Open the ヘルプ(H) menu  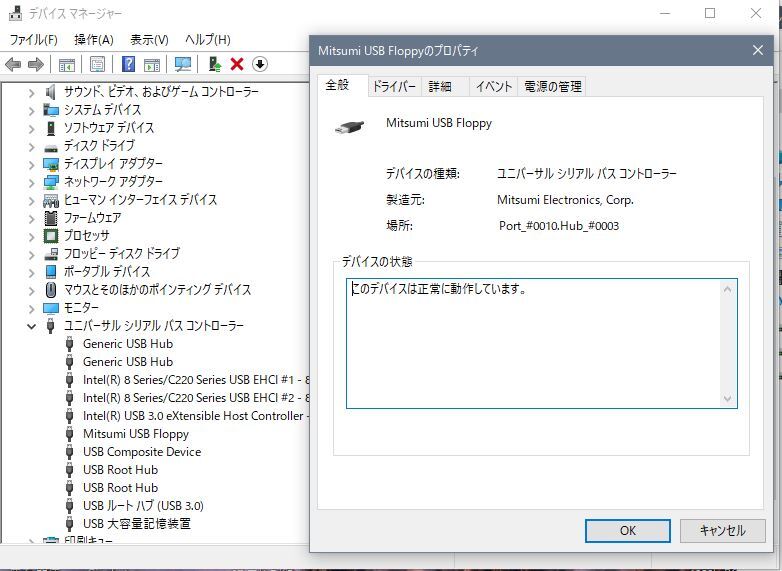[207, 39]
